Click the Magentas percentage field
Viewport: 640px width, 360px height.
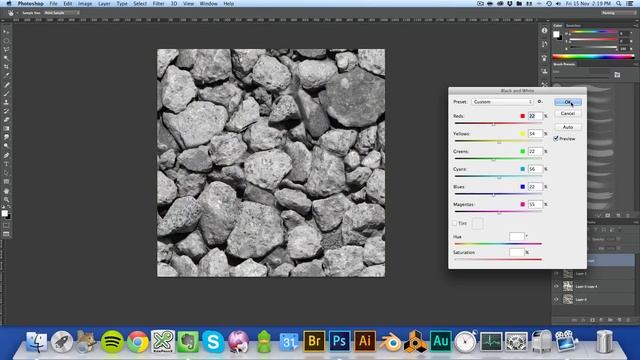[535, 204]
